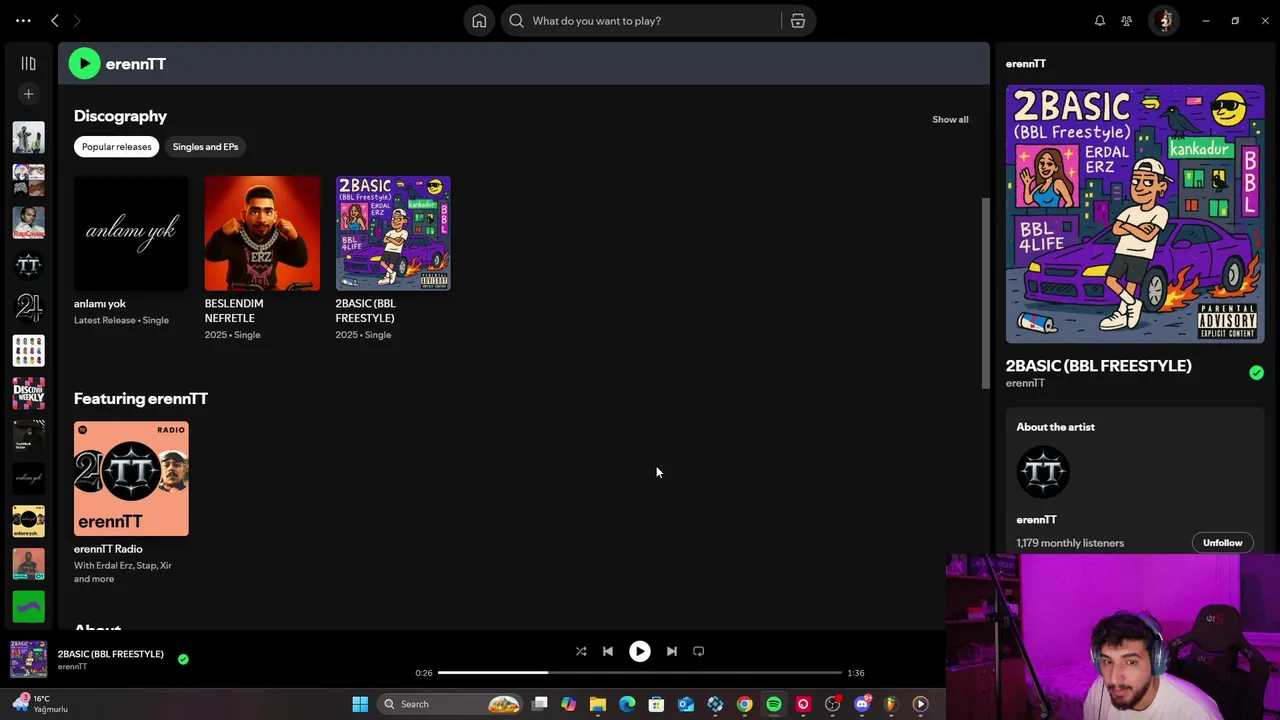
Task: Open the Friend Activity icon
Action: click(1127, 20)
